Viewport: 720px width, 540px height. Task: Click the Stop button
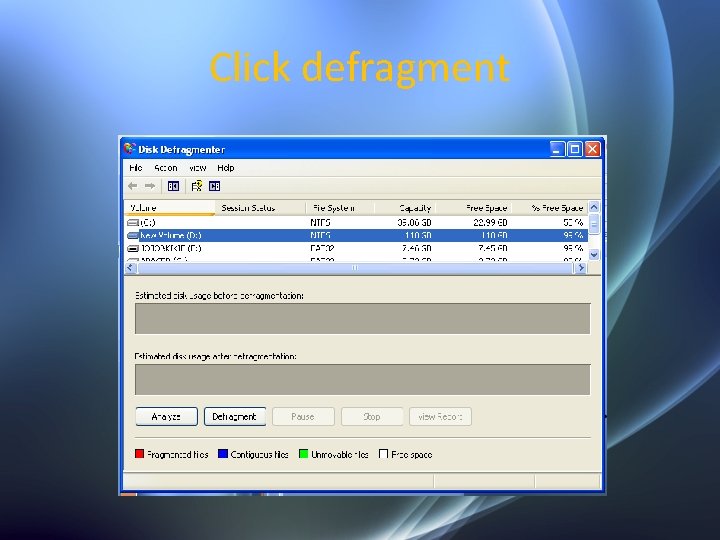372,416
